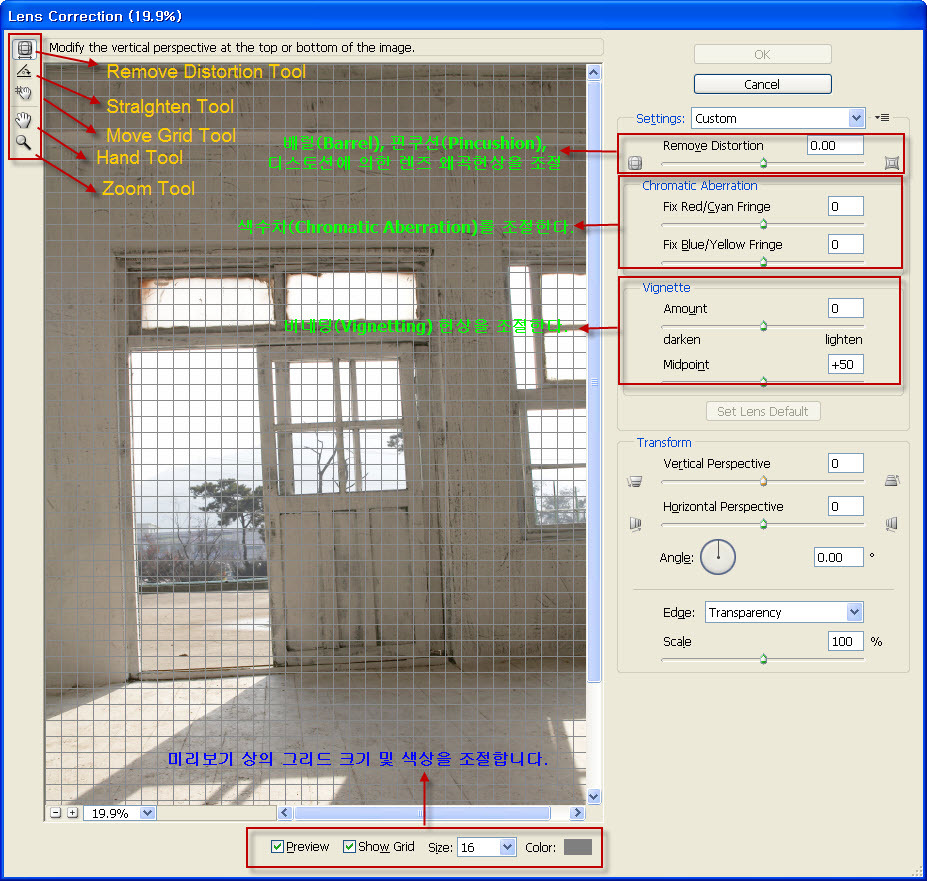Click the horizontal scrollbar thumb
This screenshot has width=927, height=881.
[422, 813]
